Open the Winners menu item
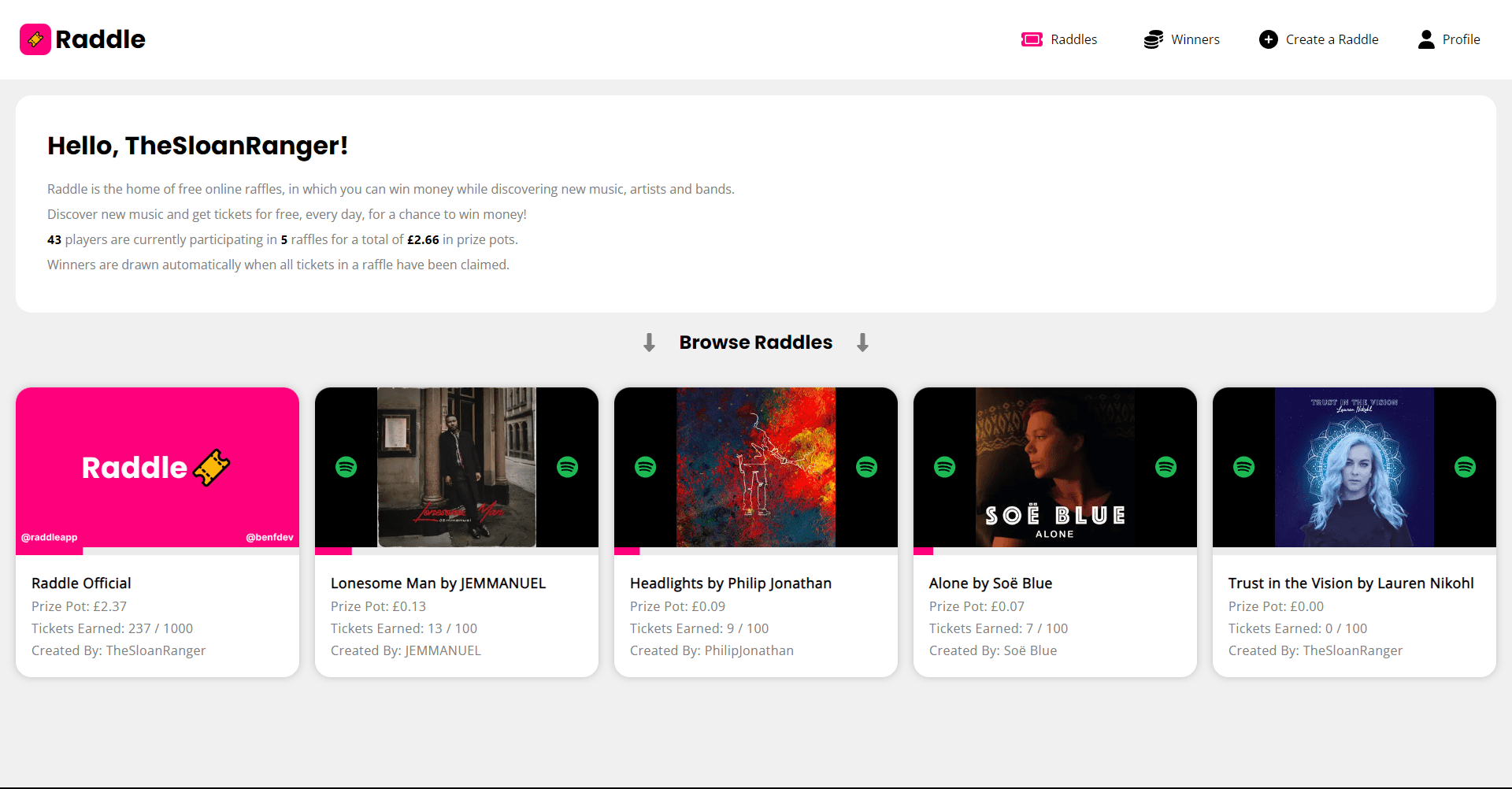 [x=1195, y=39]
